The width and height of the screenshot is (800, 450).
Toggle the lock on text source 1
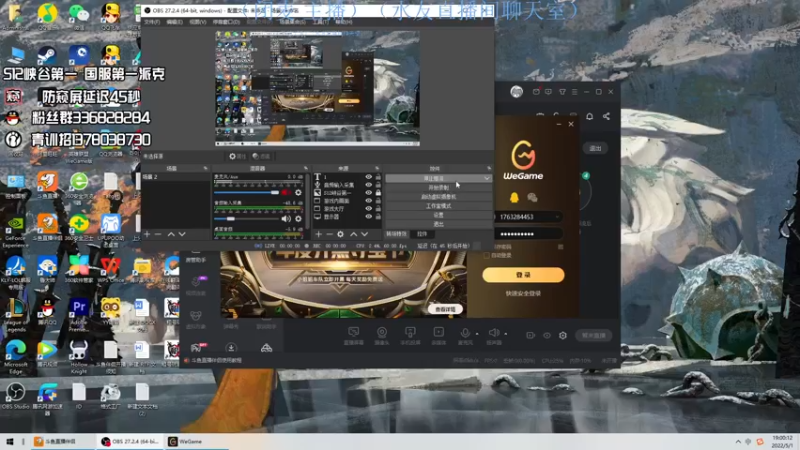[x=378, y=177]
